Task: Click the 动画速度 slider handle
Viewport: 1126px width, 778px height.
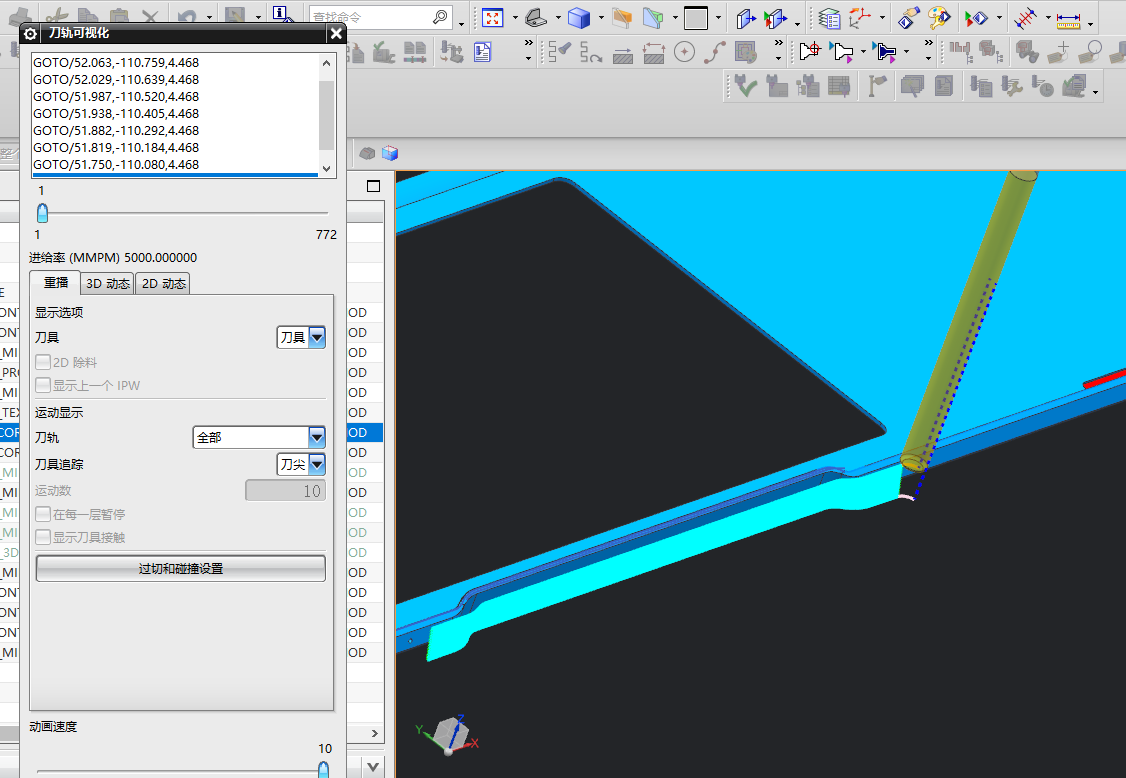Action: pos(323,769)
